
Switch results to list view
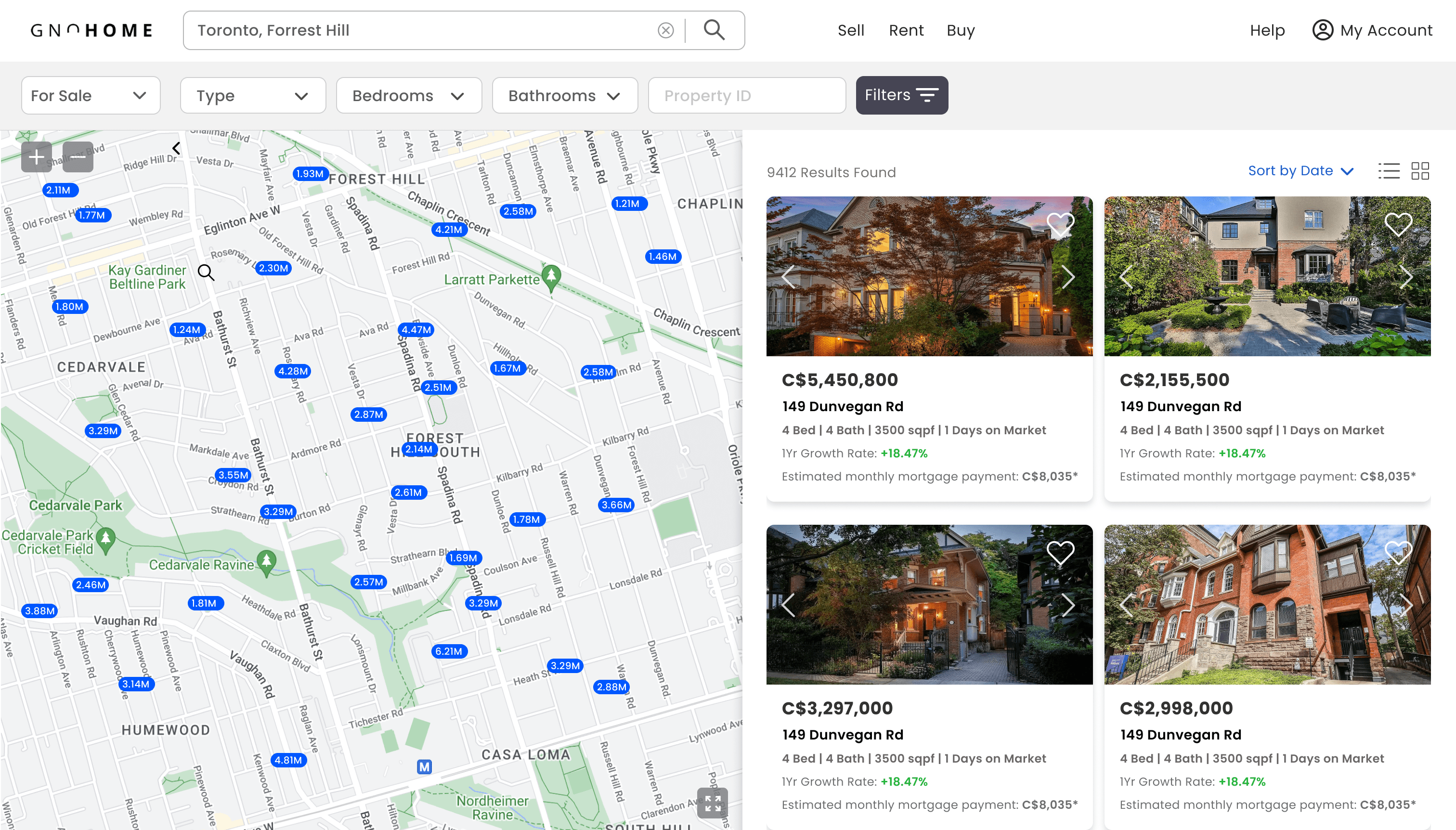point(1389,171)
